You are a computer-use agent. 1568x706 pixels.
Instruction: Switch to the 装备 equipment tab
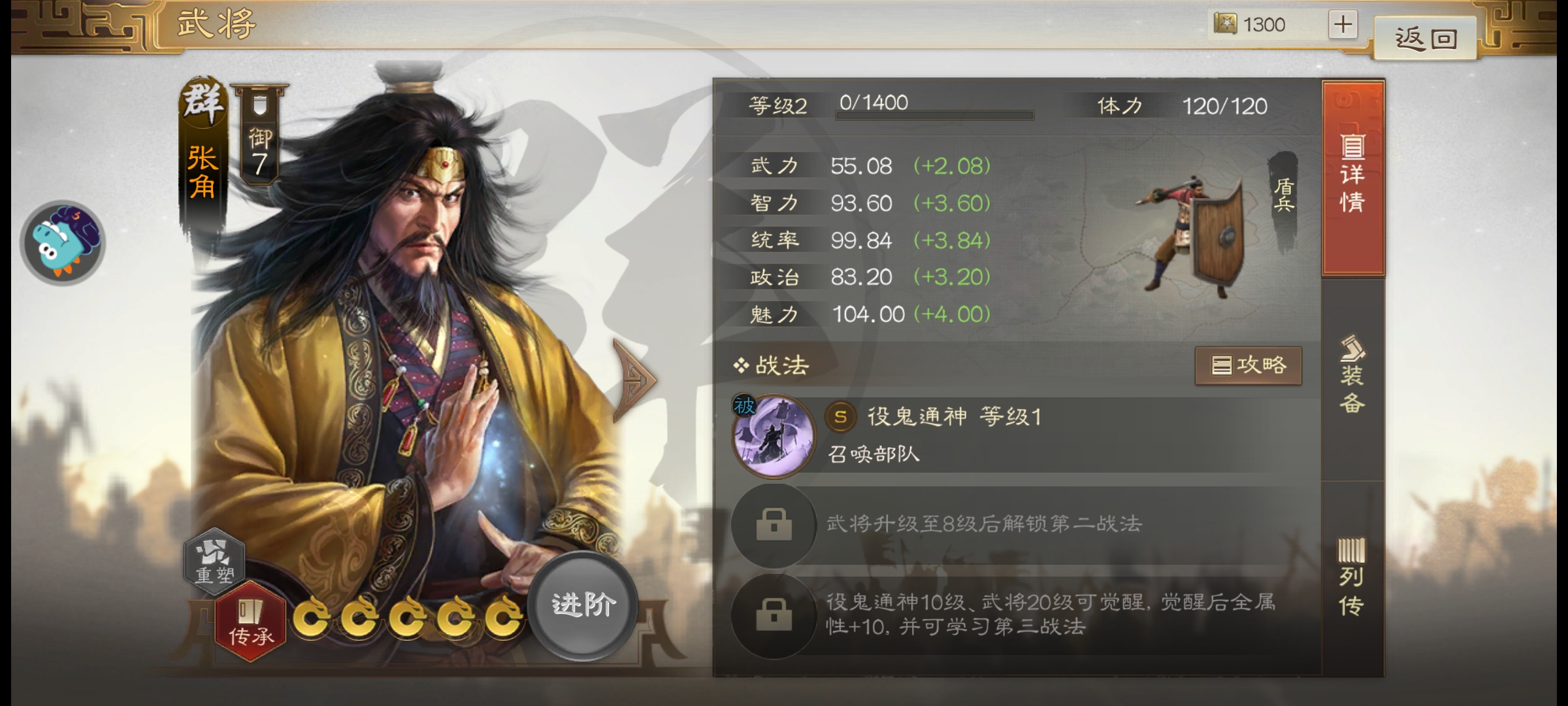click(1353, 377)
